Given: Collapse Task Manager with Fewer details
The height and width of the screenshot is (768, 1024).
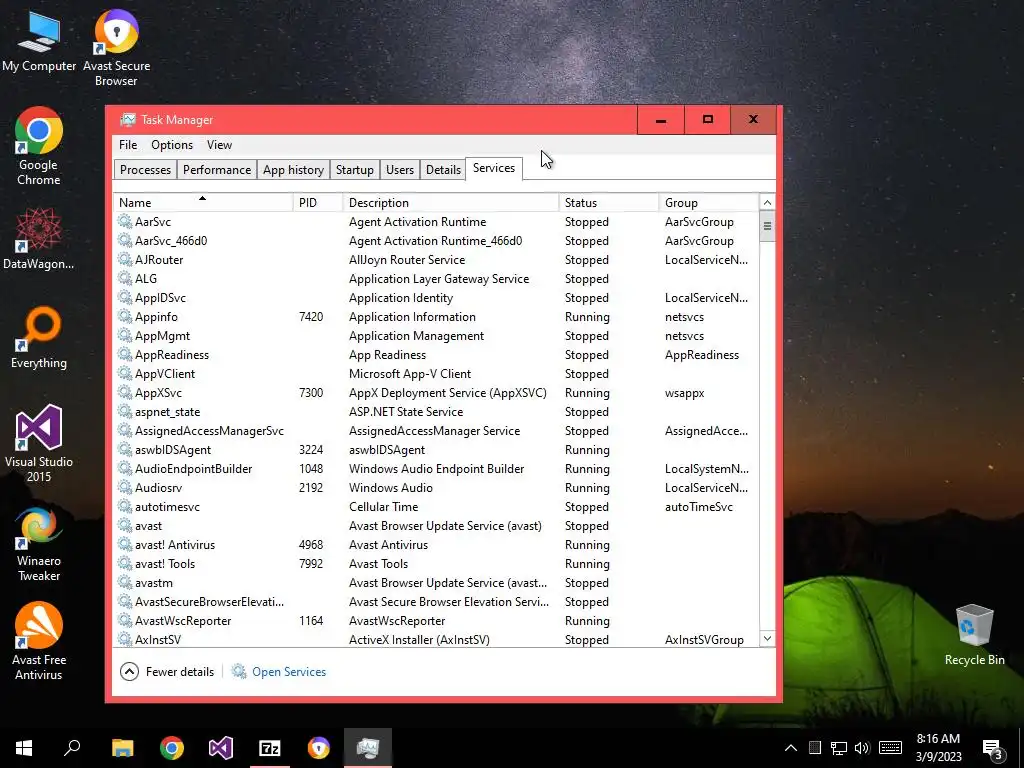Looking at the screenshot, I should (x=167, y=671).
